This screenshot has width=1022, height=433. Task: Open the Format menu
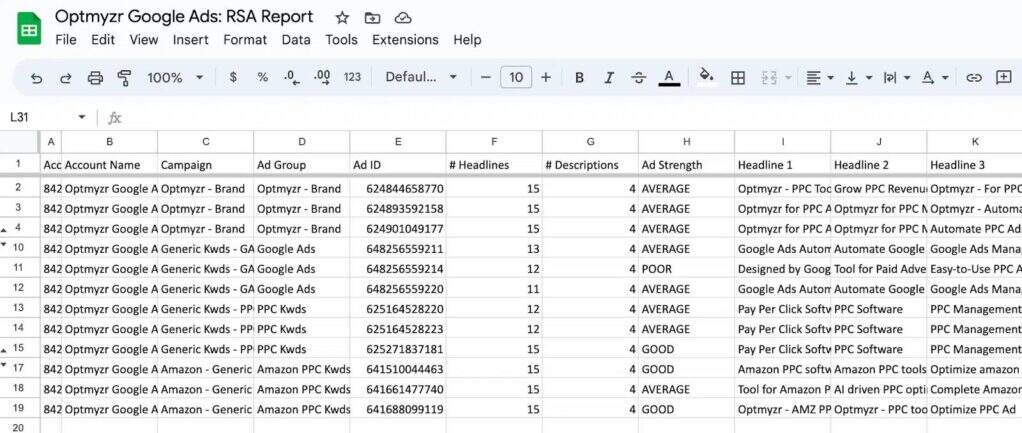click(245, 40)
